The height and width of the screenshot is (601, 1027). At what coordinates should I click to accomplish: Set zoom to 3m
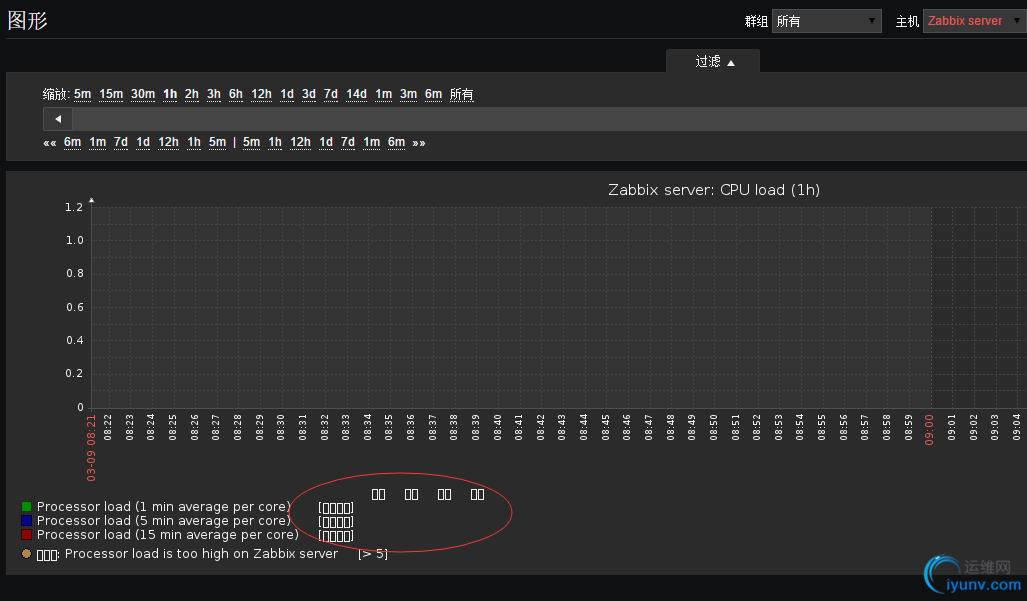[x=408, y=94]
